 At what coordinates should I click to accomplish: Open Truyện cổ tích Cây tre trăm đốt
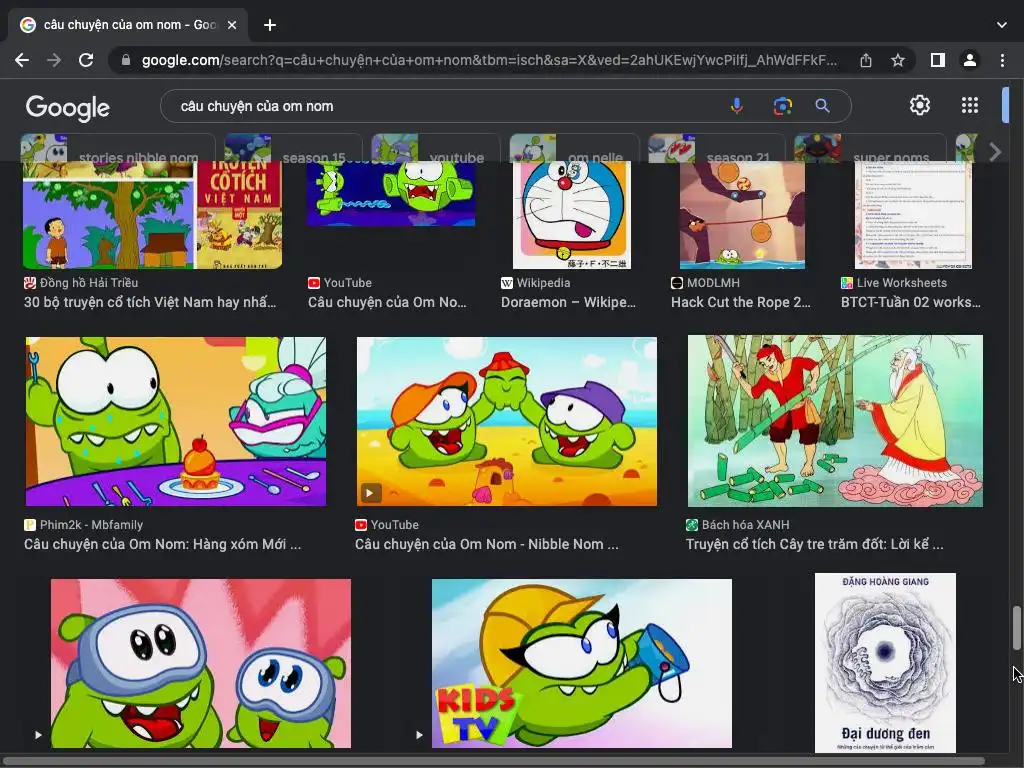click(x=814, y=544)
